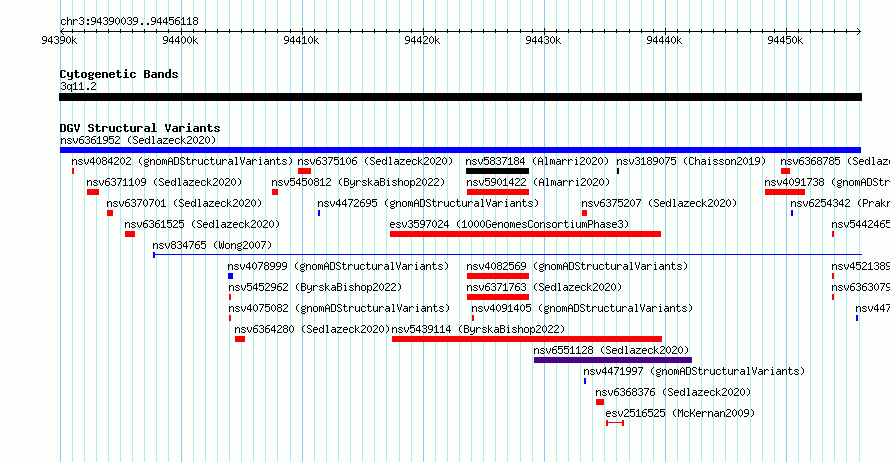Open the nsv6551128 (Sedlazeck2020) label
The image size is (890, 462).
(611, 350)
